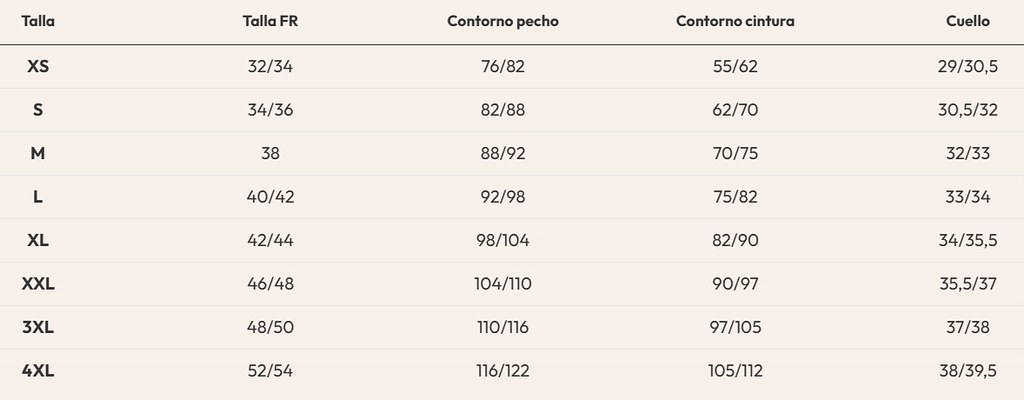Click the XXL size row label
1024x400 pixels.
(38, 284)
